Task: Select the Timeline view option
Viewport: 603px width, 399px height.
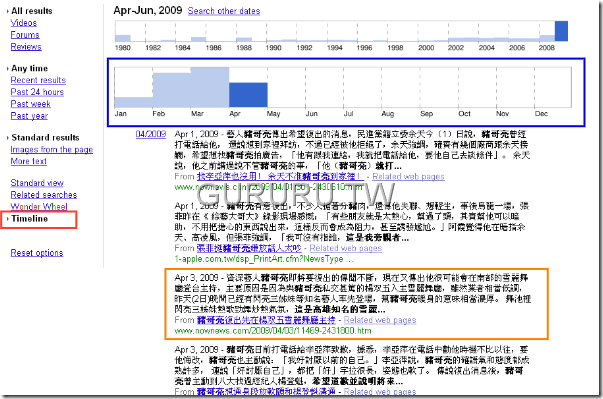Action: (x=30, y=219)
